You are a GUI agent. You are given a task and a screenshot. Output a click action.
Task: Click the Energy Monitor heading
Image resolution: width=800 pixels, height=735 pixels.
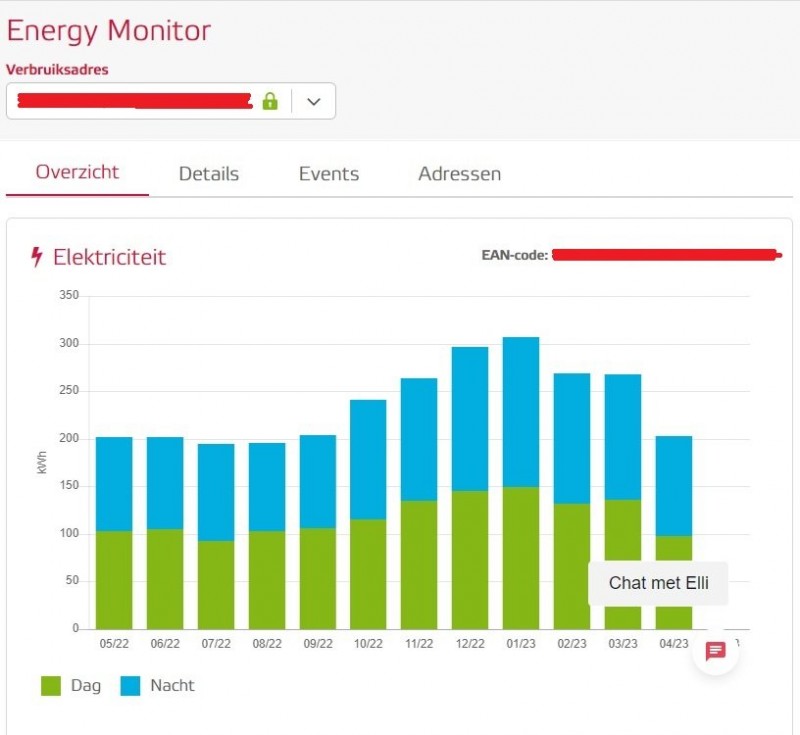point(109,31)
